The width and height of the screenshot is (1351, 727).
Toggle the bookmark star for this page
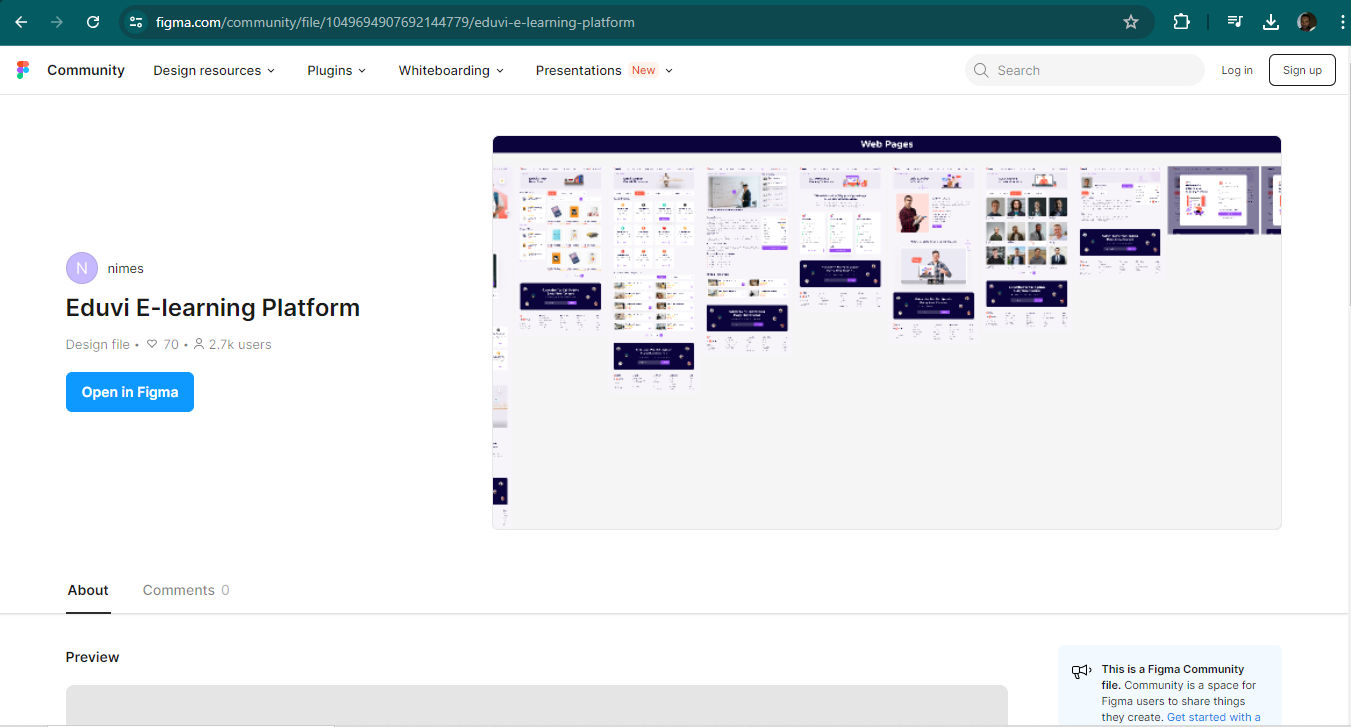(1131, 21)
